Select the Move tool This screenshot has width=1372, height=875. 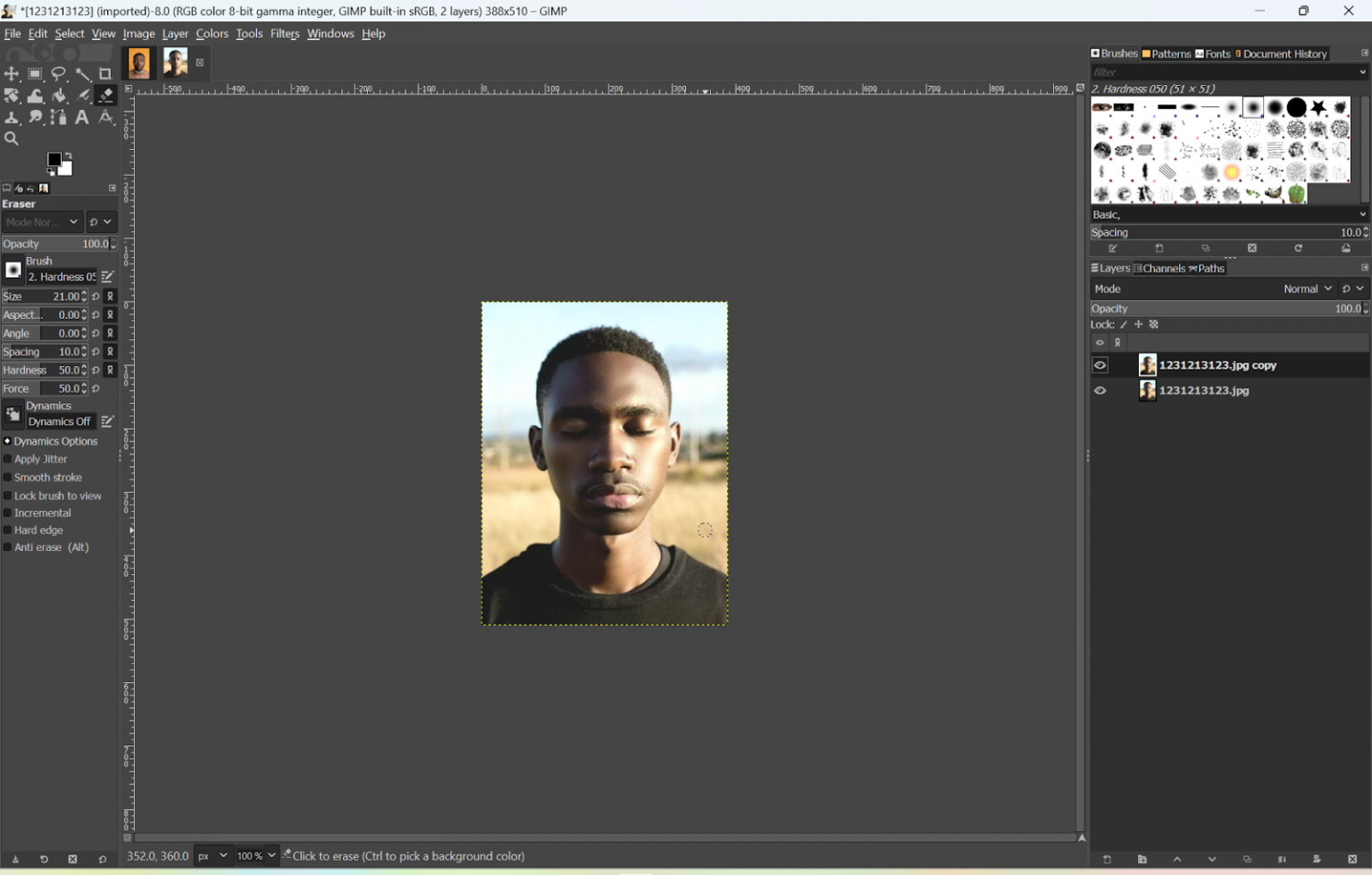12,74
